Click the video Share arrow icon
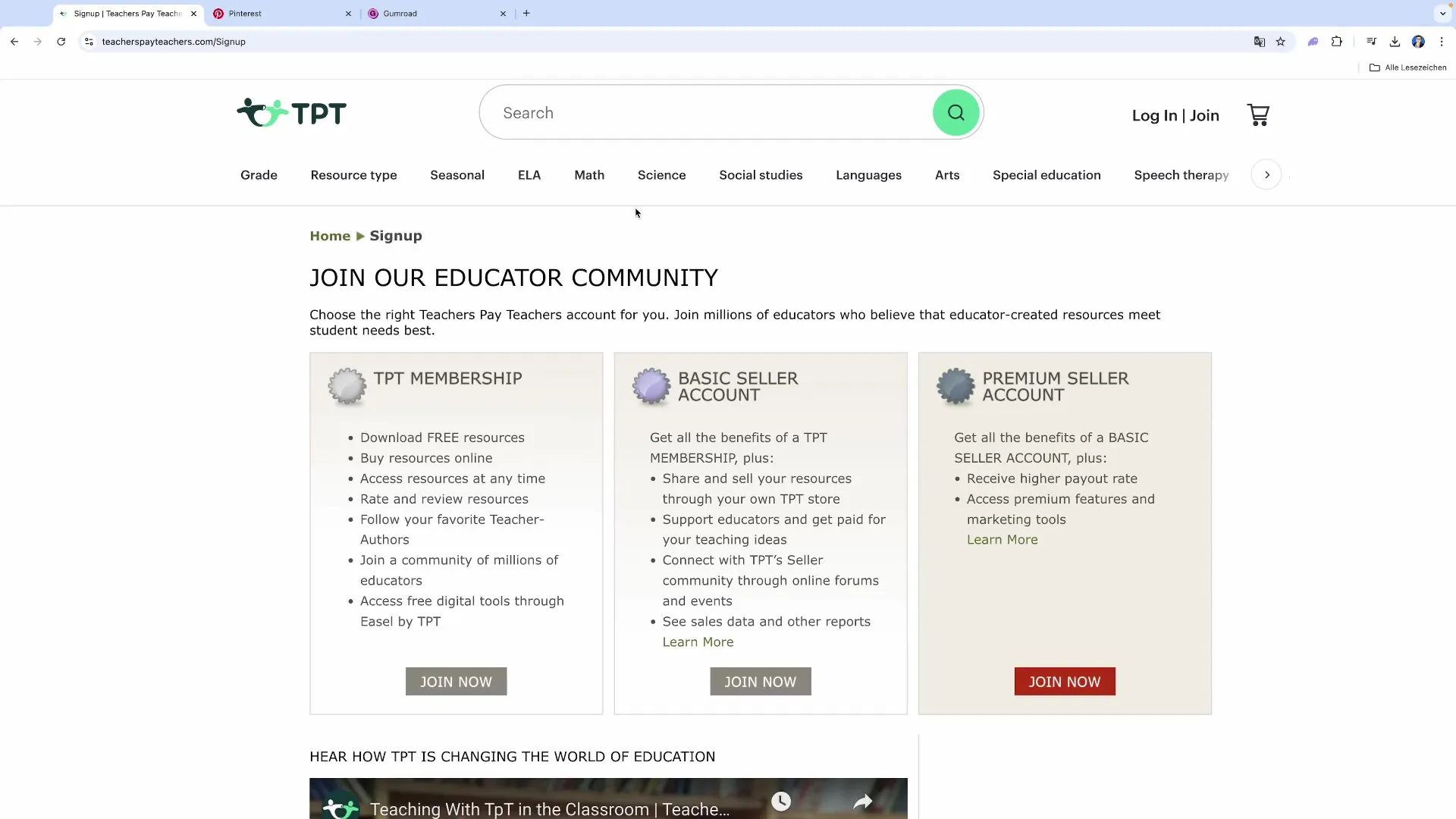Viewport: 1456px width, 819px height. pos(863,802)
